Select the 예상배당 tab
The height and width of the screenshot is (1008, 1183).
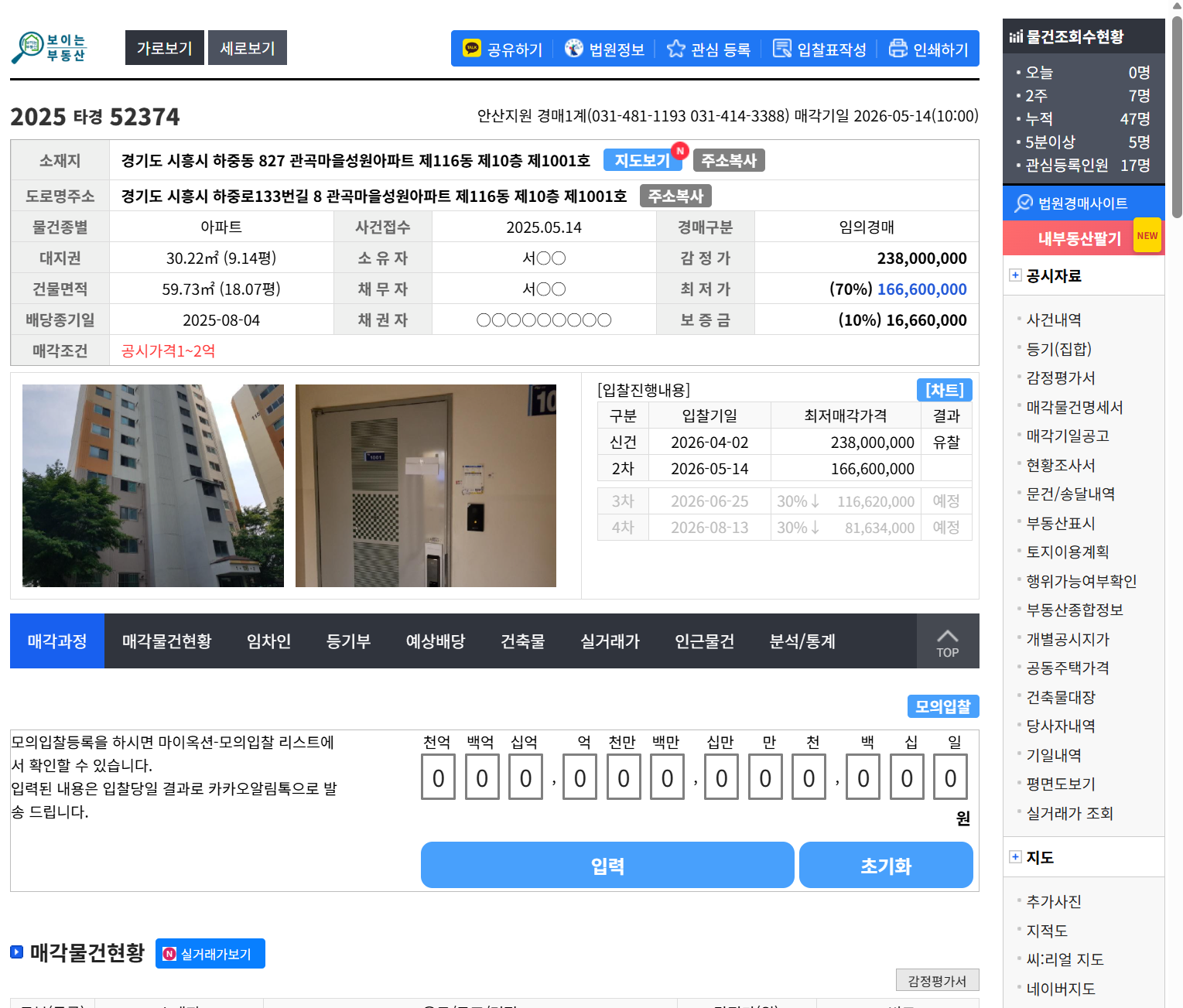point(436,641)
